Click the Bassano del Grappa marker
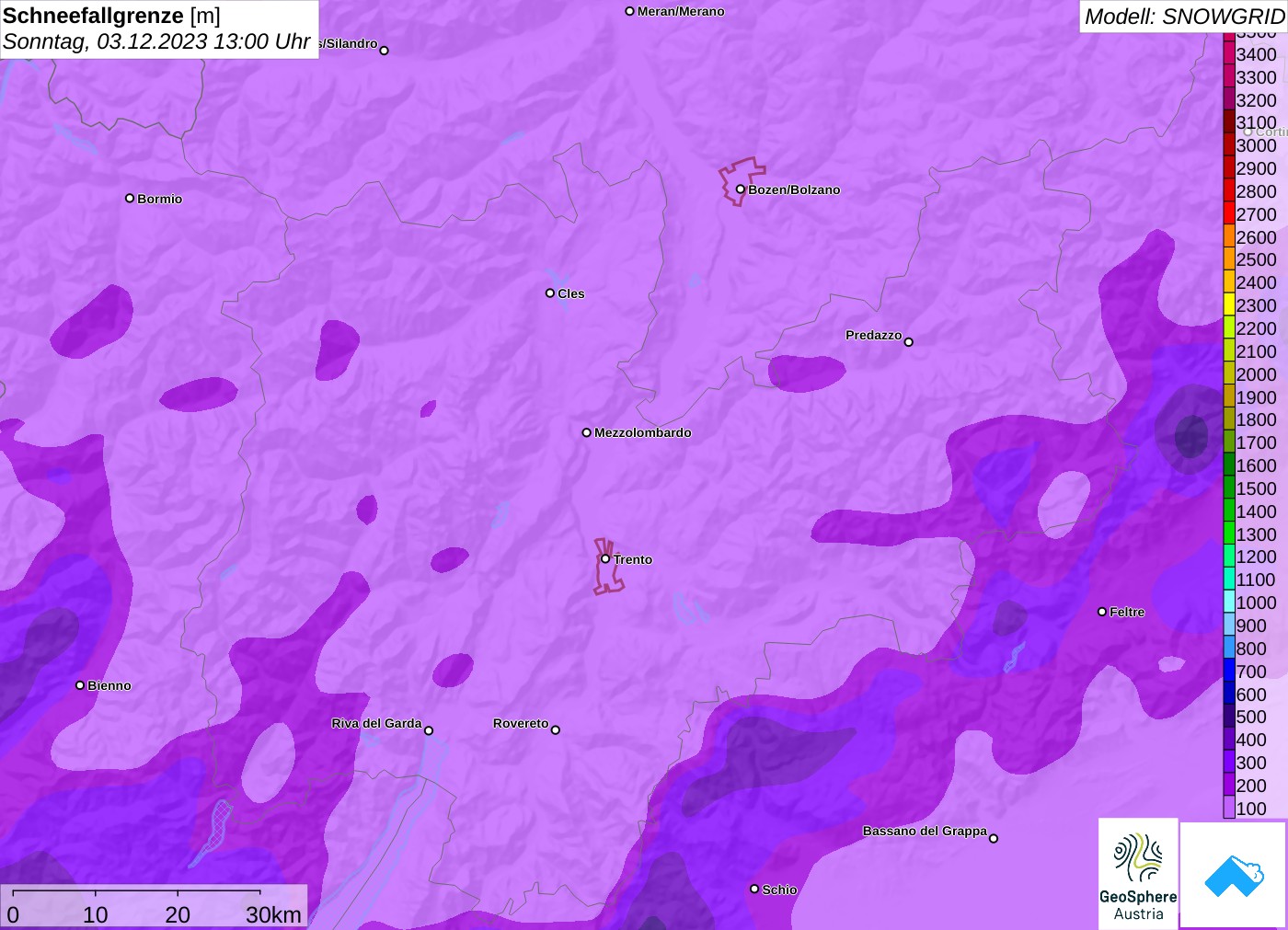This screenshot has height=930, width=1288. point(994,838)
